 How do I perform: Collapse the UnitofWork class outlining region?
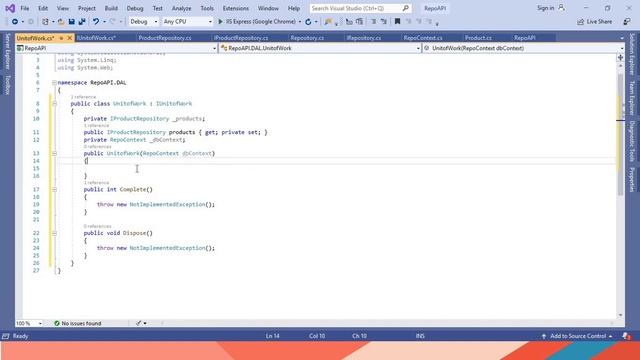(x=54, y=104)
